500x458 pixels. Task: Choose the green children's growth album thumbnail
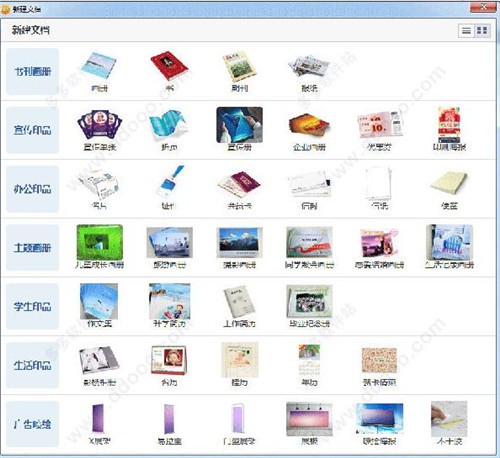pos(99,242)
